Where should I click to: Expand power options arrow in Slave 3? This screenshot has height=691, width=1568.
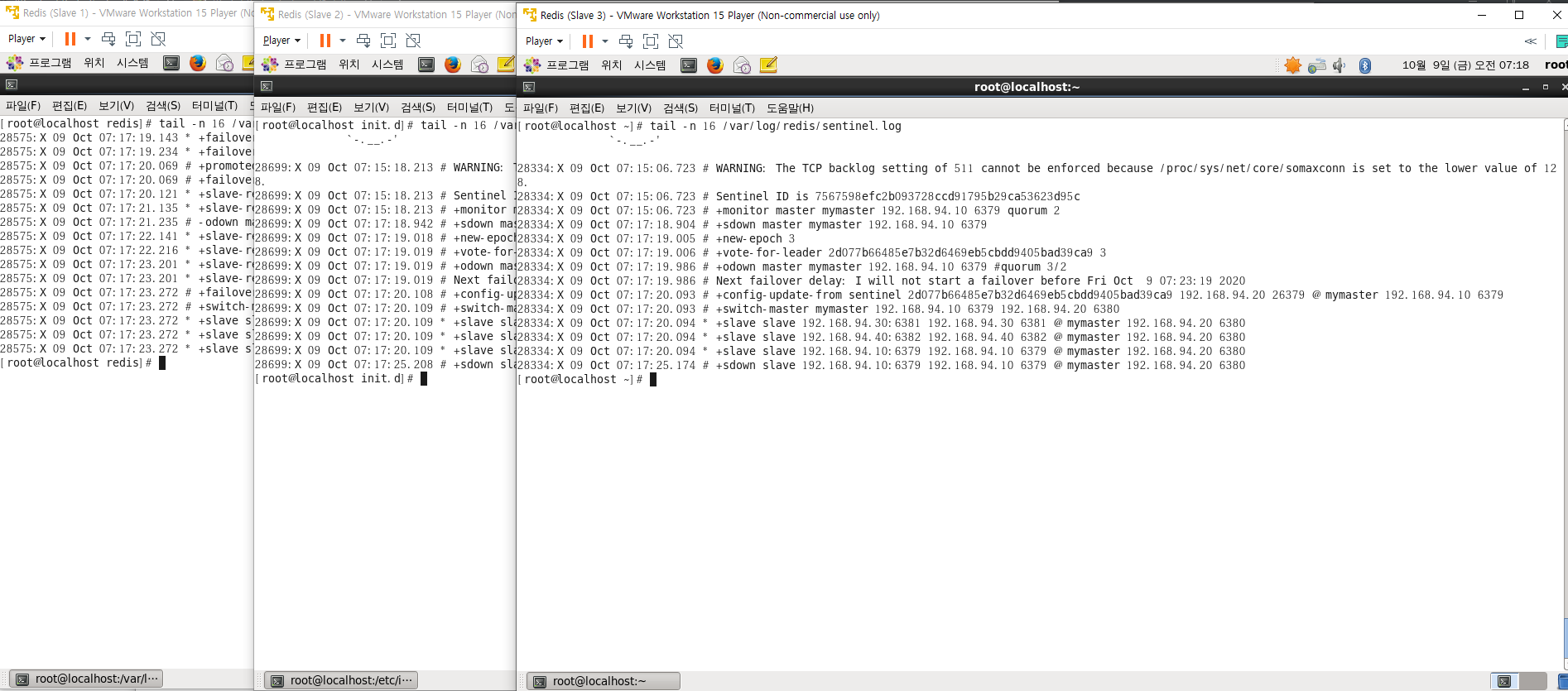(x=605, y=41)
